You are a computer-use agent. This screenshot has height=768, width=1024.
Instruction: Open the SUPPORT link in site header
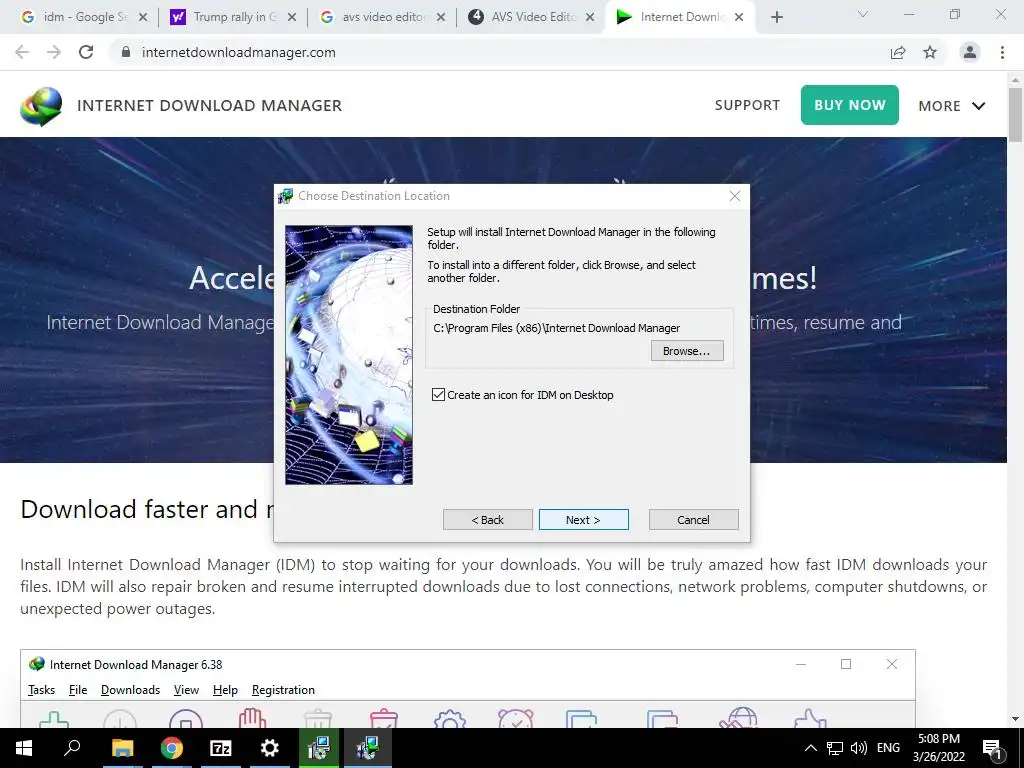[747, 105]
